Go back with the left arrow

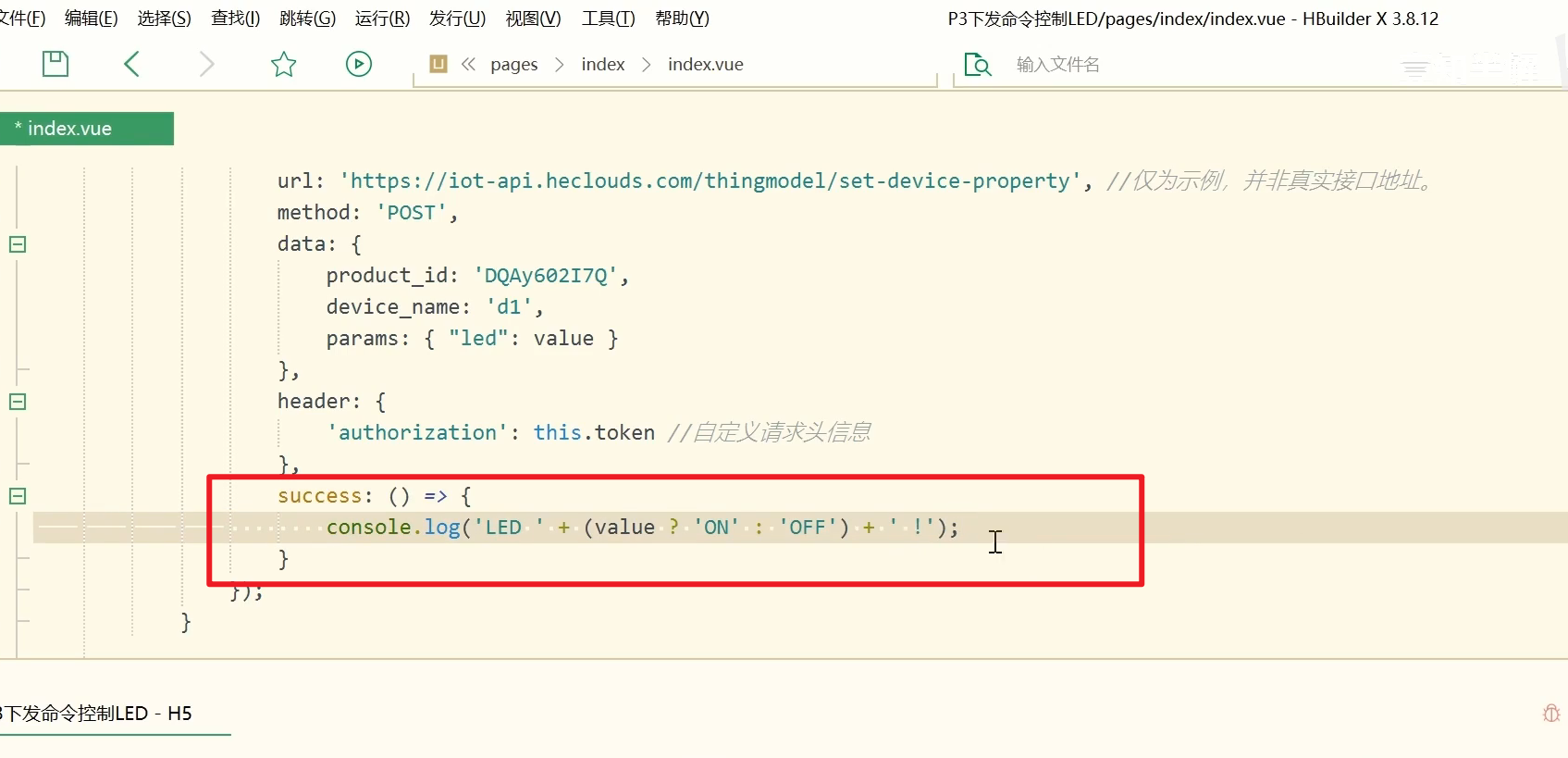(131, 64)
